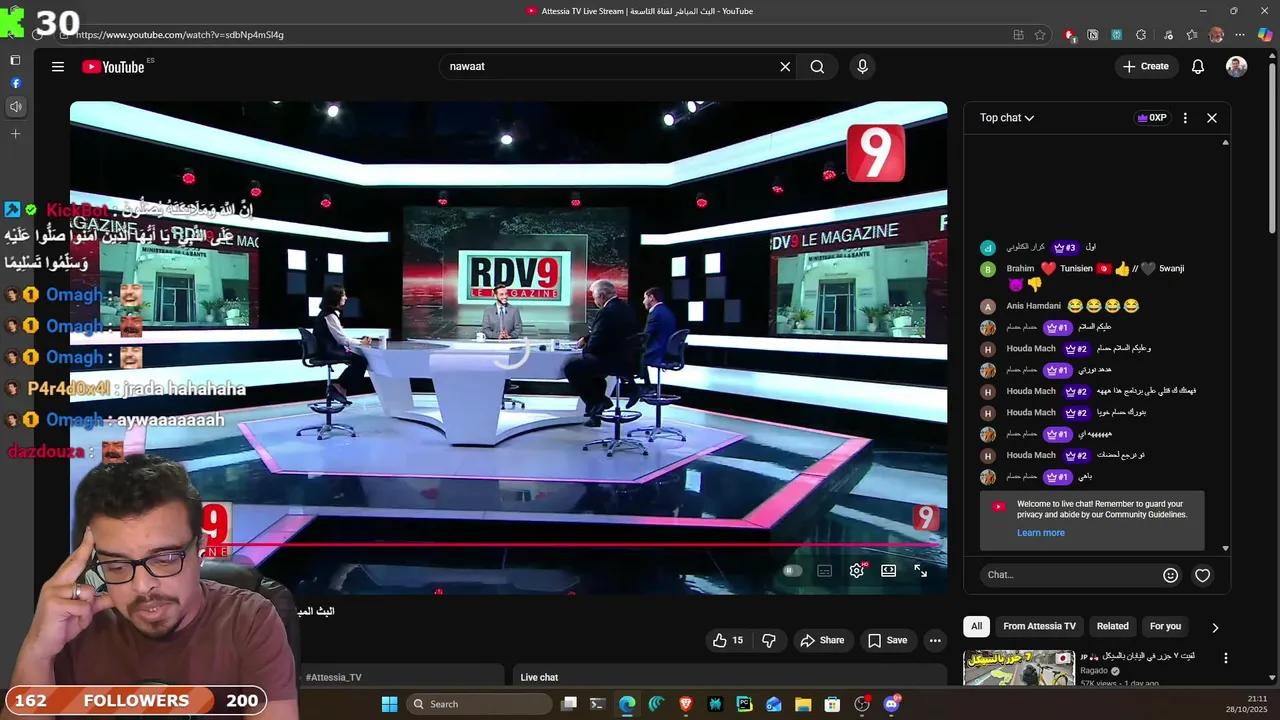Screen dimensions: 1280x720
Task: Go to the YouTube home logo
Action: [x=113, y=67]
